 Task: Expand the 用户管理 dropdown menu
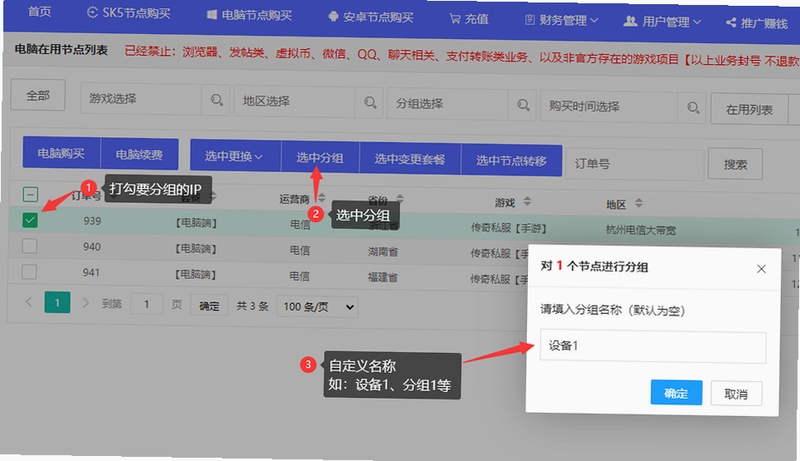click(662, 22)
